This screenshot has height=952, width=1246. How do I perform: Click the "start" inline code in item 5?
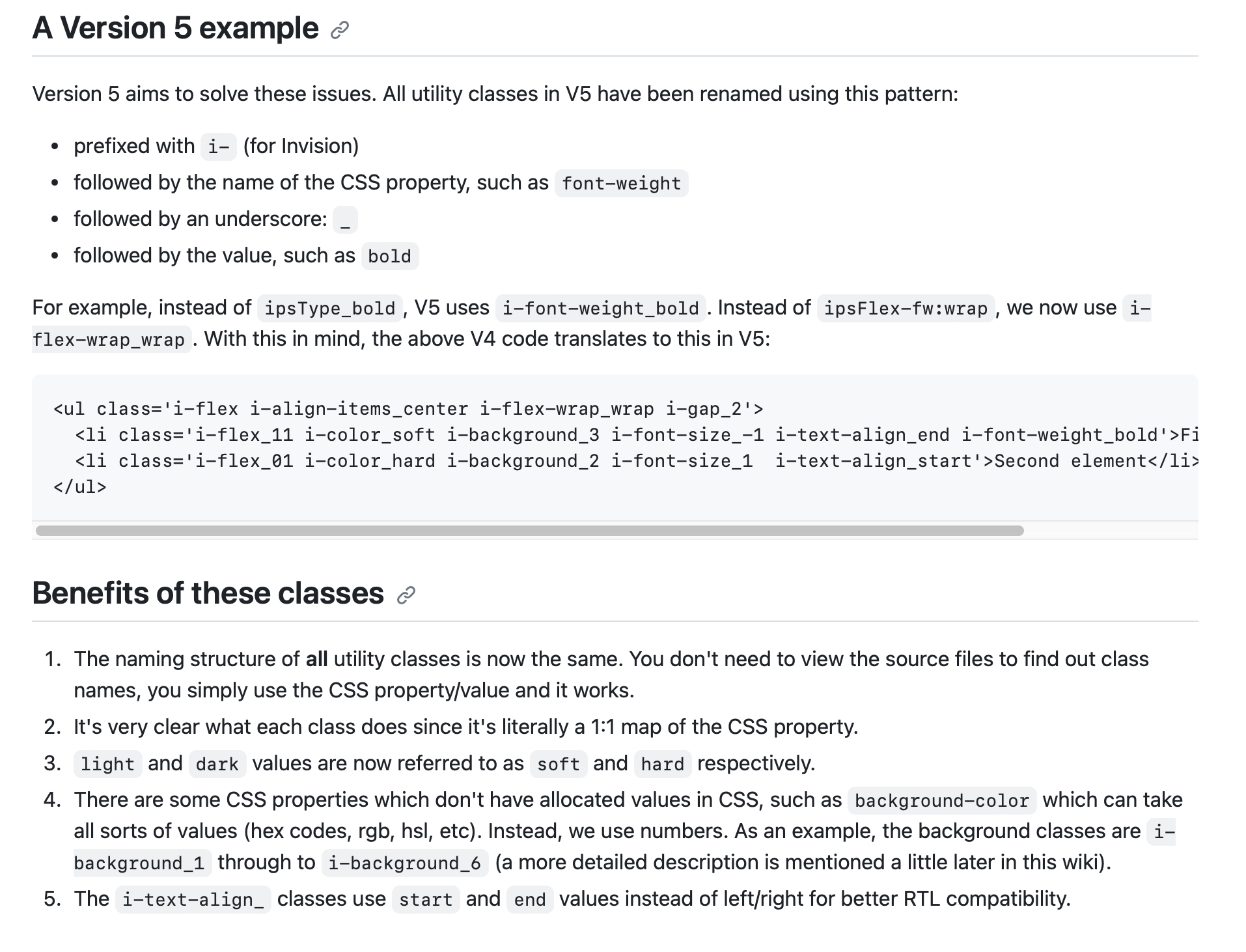click(x=426, y=900)
